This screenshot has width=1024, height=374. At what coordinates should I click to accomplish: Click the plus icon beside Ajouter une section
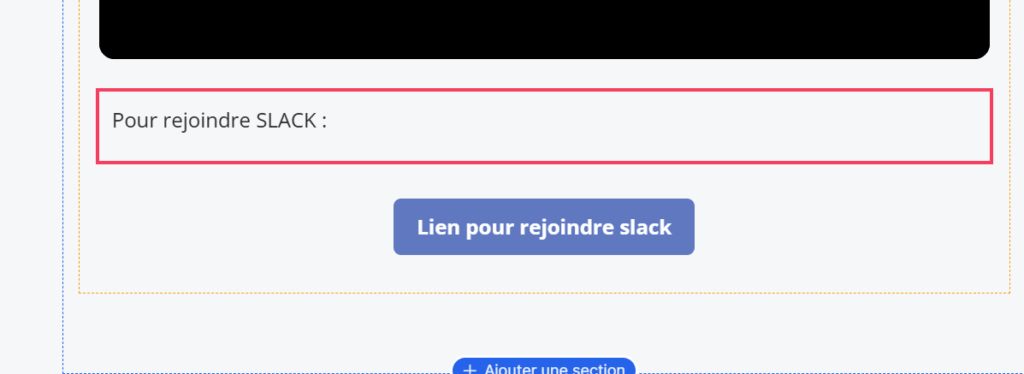click(x=469, y=369)
